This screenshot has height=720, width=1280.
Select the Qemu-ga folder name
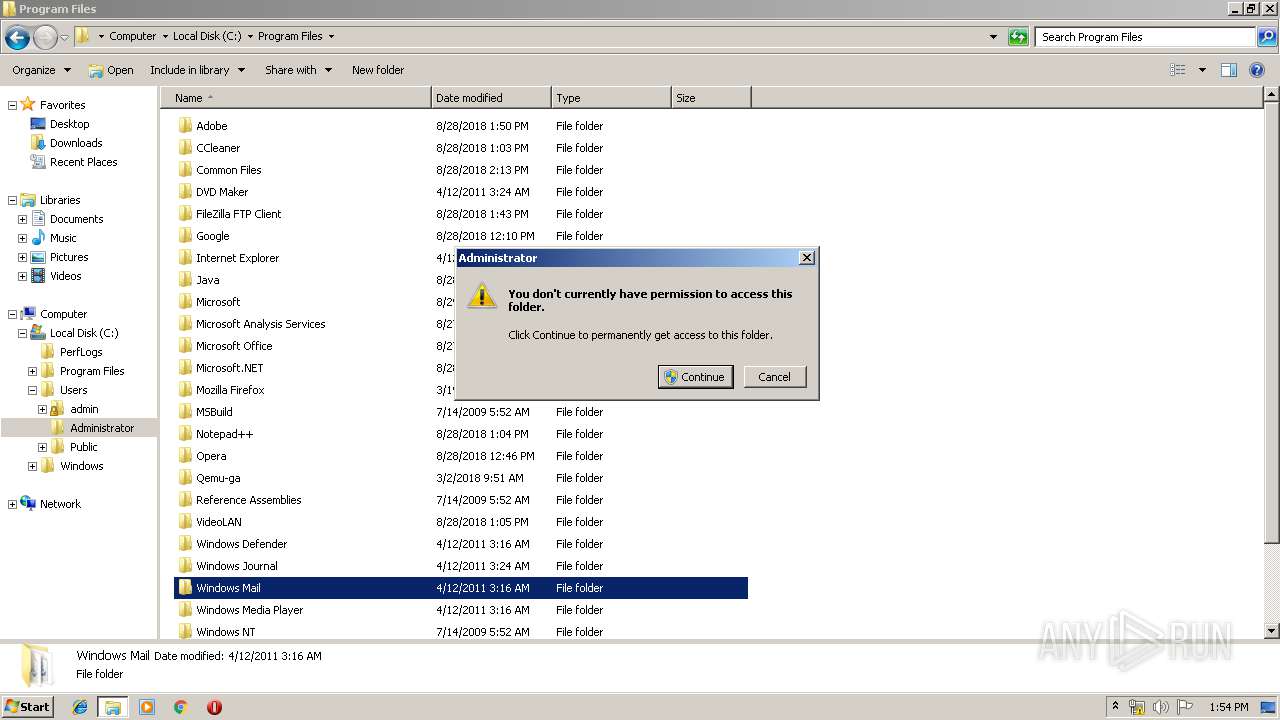218,478
